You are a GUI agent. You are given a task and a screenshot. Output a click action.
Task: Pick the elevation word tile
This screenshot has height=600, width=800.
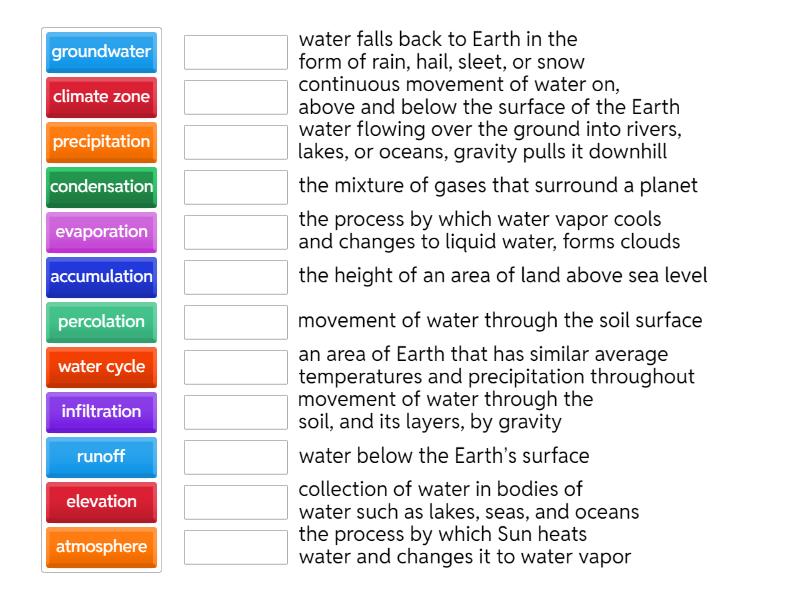[100, 502]
